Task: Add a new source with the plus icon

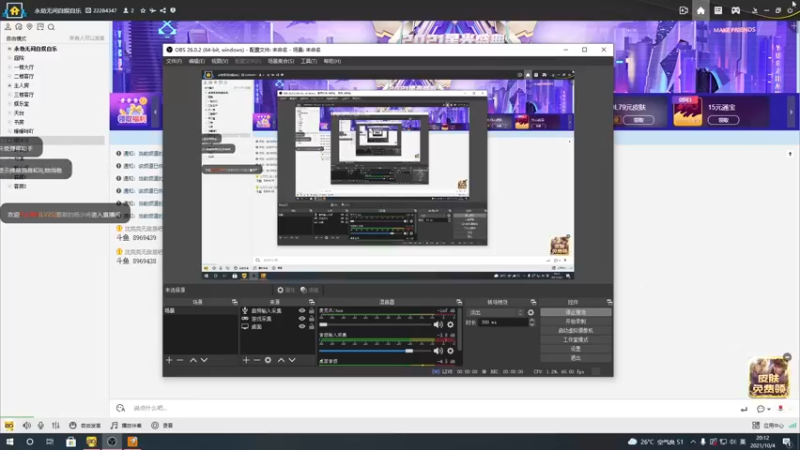Action: [x=246, y=360]
